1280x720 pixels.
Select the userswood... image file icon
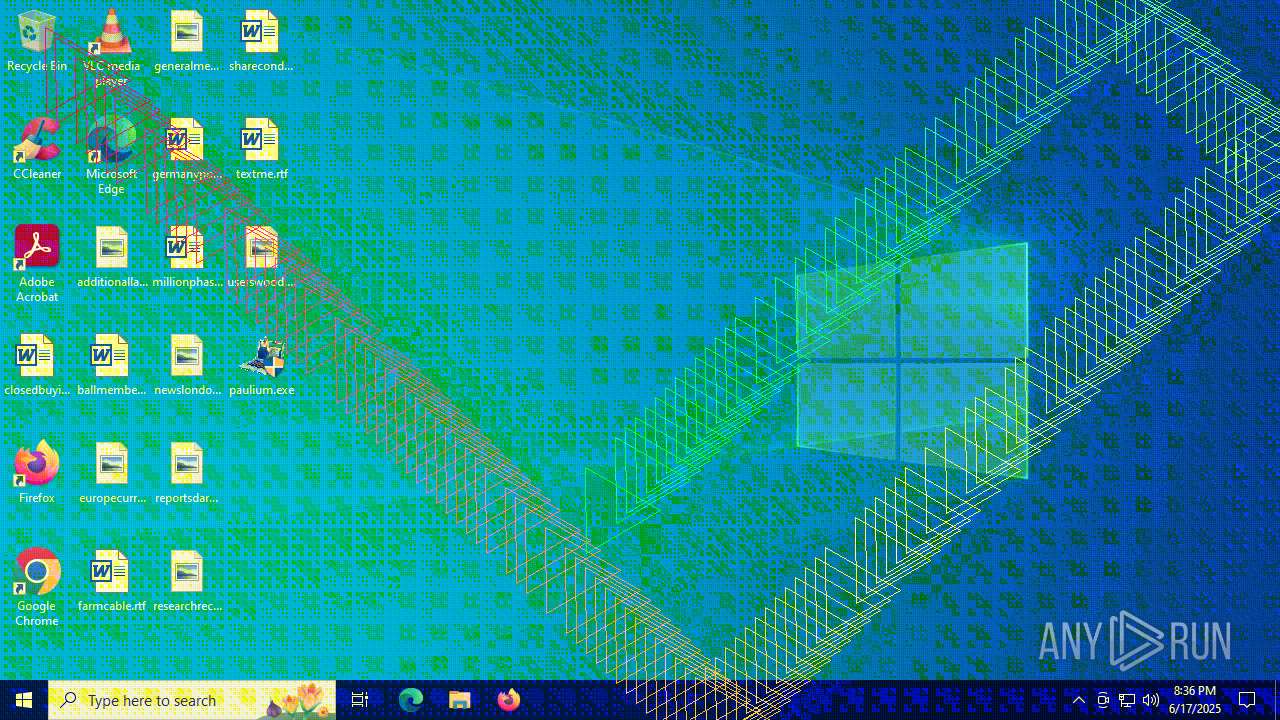(x=261, y=258)
